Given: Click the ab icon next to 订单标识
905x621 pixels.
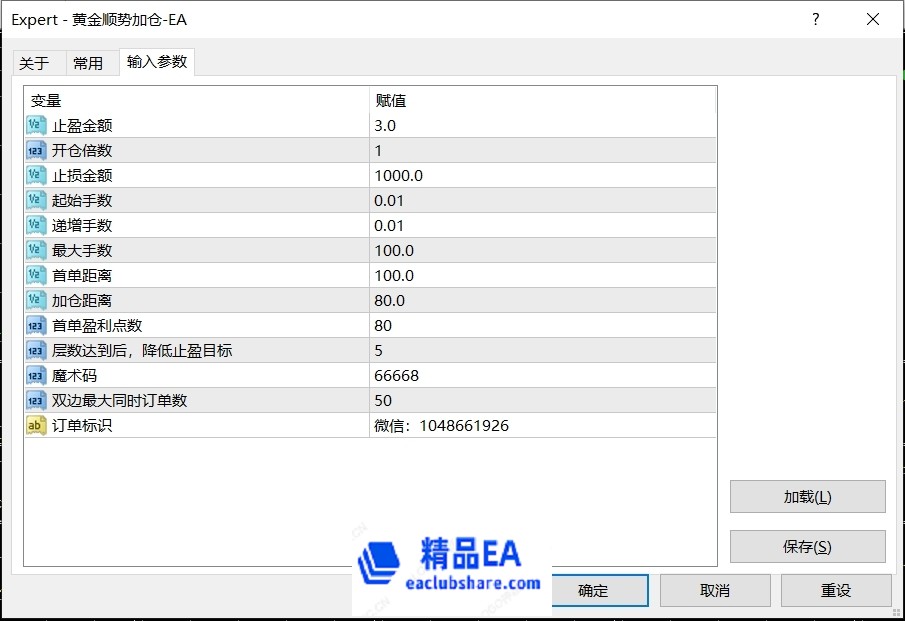Looking at the screenshot, I should 32,425.
